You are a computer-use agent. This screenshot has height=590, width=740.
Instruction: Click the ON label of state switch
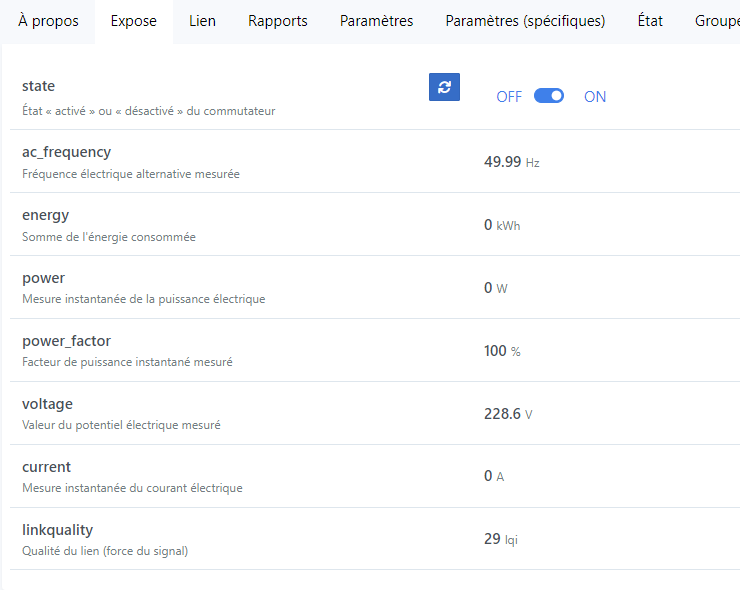595,97
